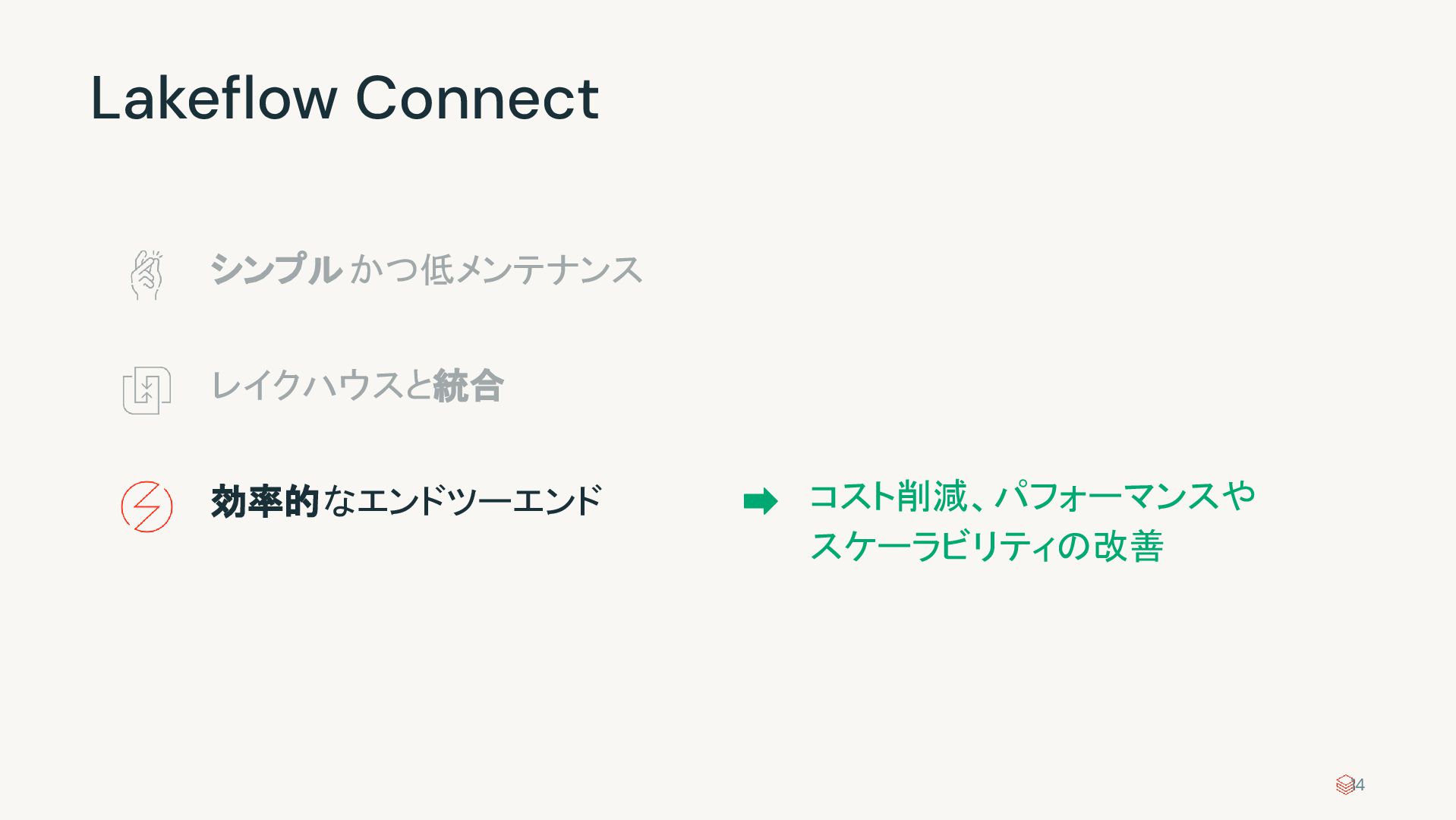Click the green text コスト削減

887,497
